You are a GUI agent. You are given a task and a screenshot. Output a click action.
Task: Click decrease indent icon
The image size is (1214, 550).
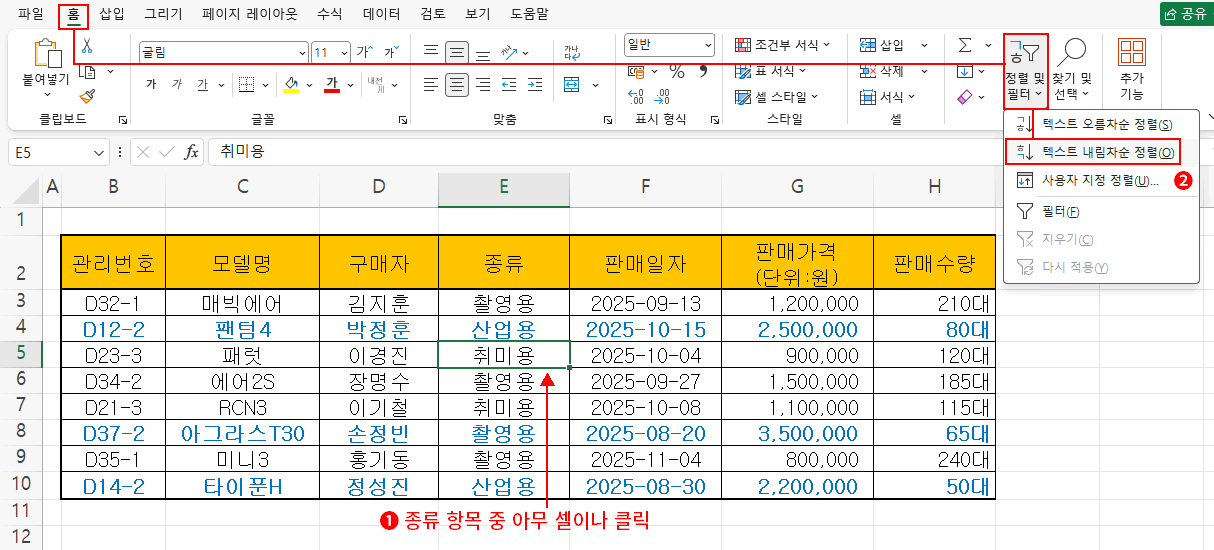tap(509, 84)
